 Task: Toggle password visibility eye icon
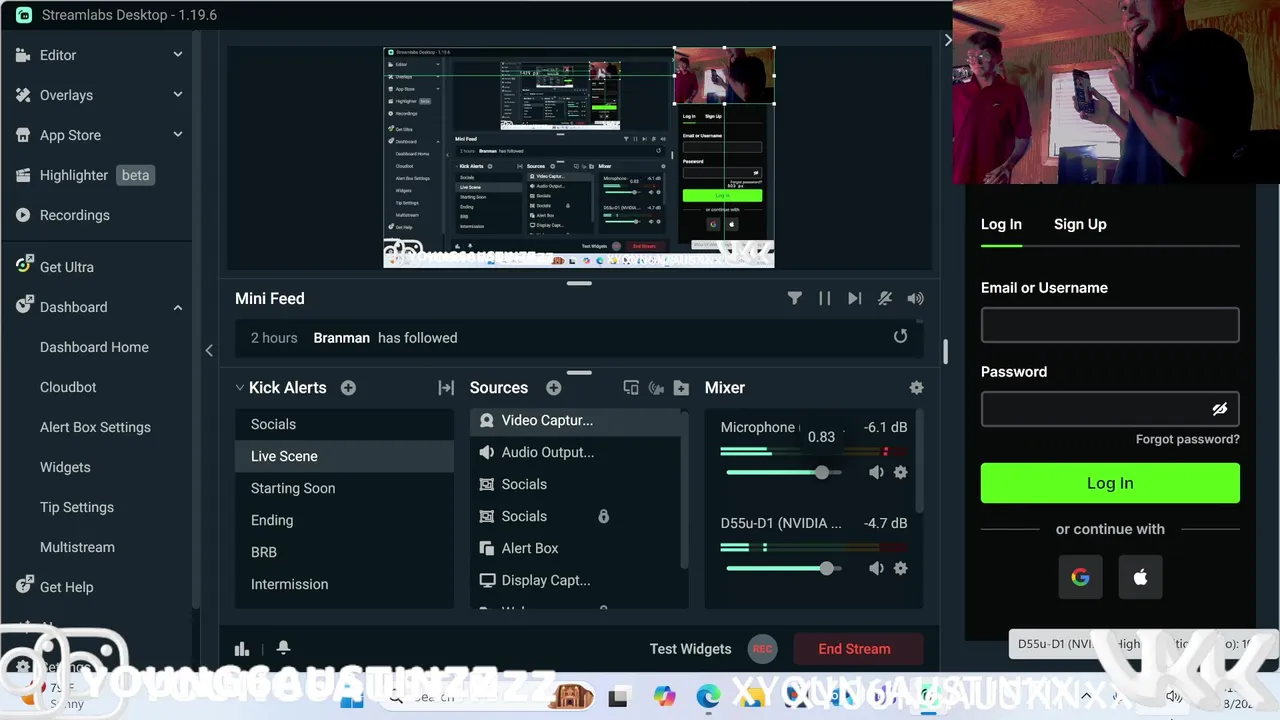1219,409
